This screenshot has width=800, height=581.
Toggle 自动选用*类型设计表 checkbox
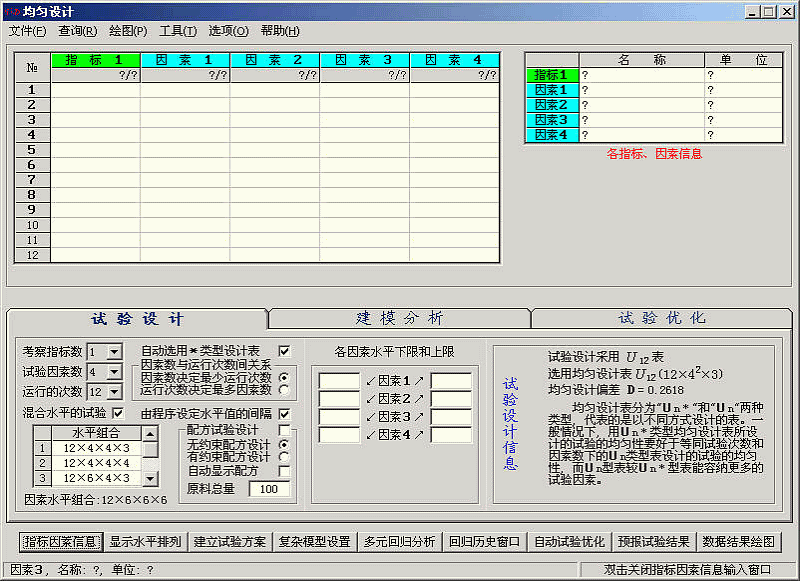(x=284, y=351)
